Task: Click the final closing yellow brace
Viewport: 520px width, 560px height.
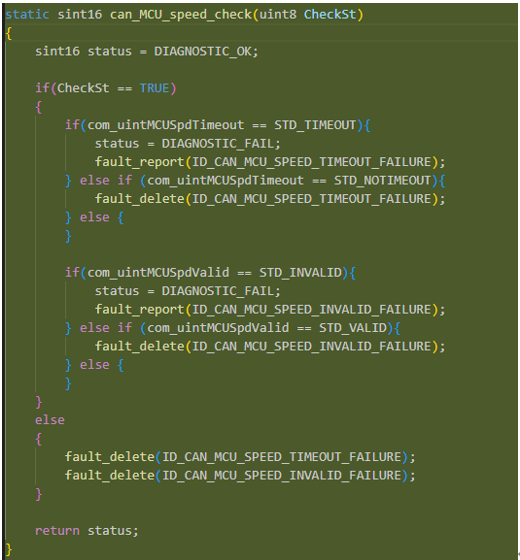Action: click(x=9, y=550)
